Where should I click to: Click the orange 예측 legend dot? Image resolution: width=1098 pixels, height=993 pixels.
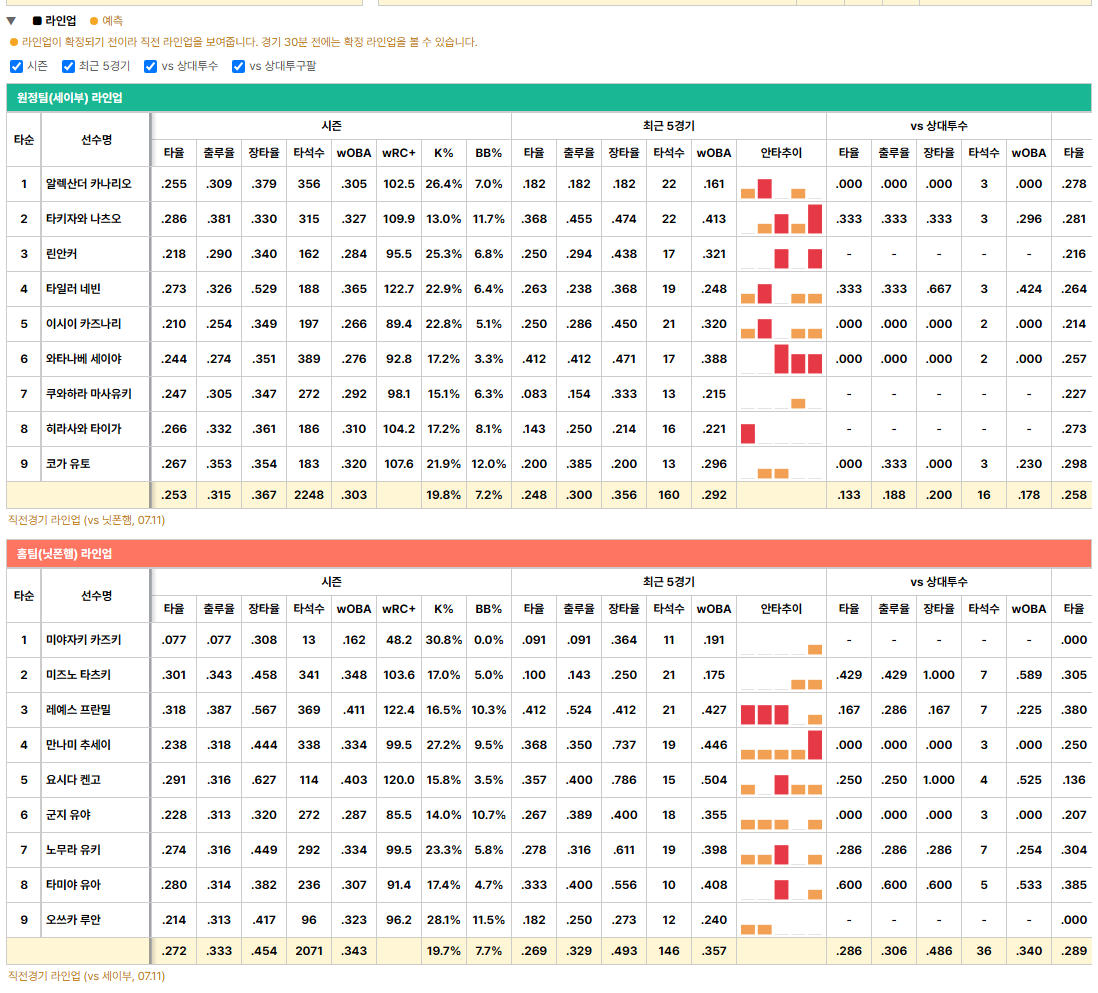point(94,21)
